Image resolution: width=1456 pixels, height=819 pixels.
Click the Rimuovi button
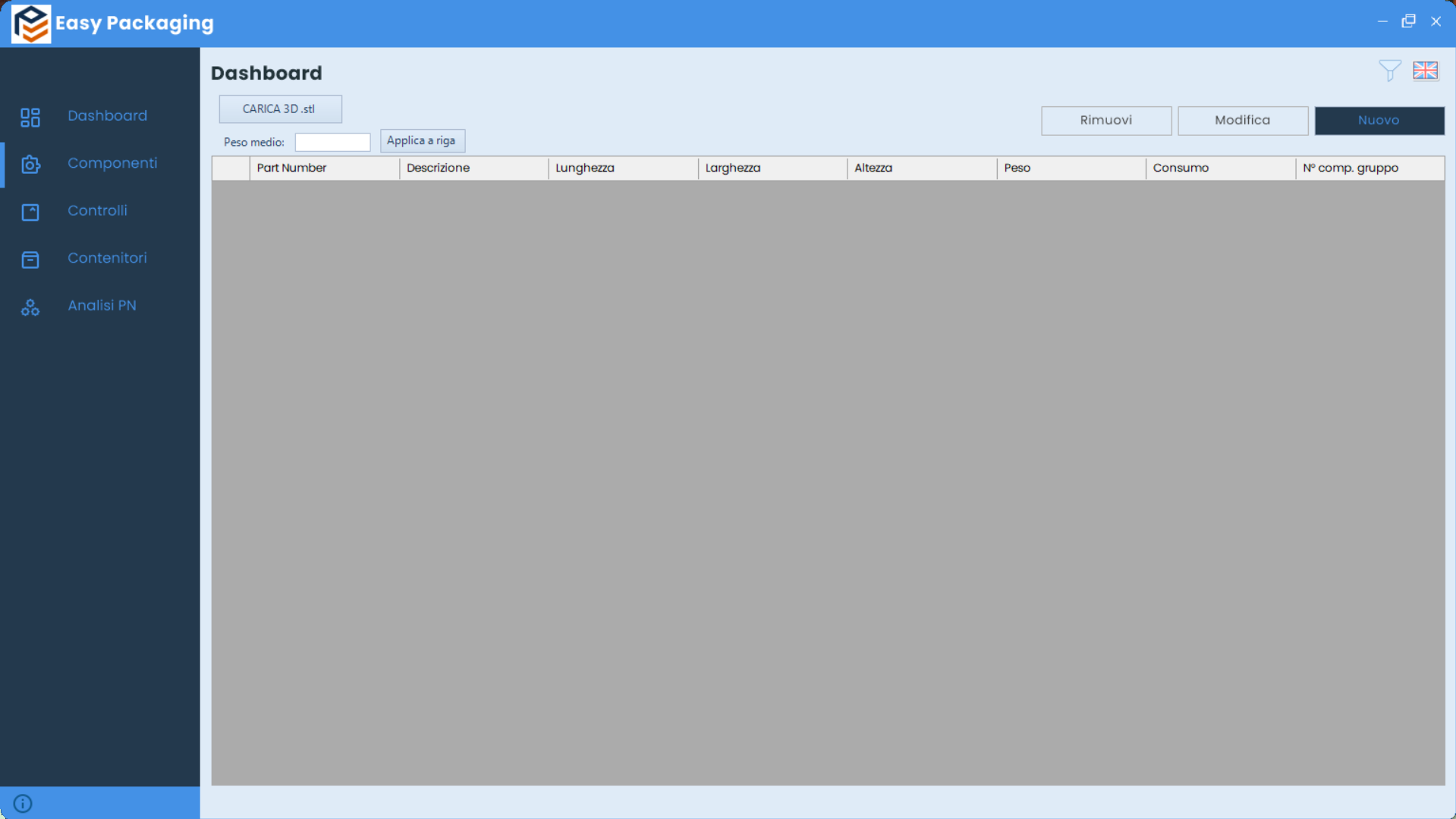point(1105,121)
